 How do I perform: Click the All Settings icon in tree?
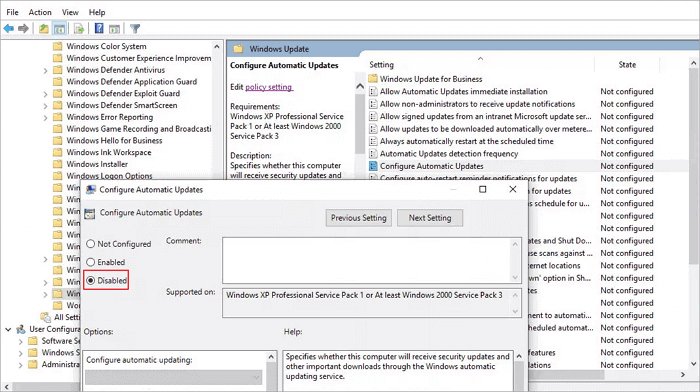pos(46,317)
